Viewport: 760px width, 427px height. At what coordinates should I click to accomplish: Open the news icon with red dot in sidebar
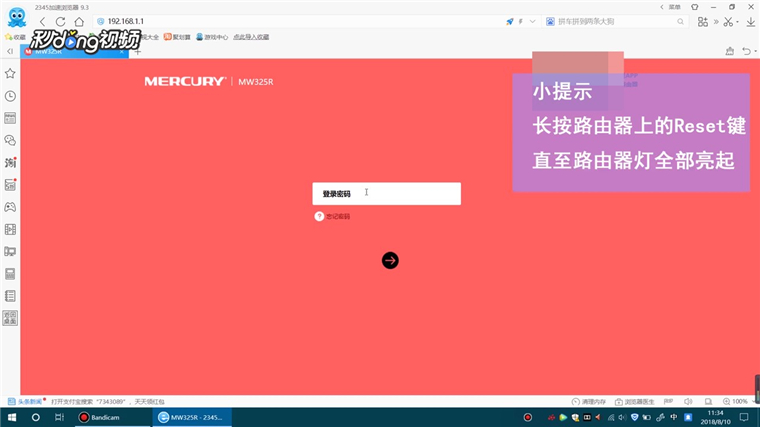coord(10,185)
